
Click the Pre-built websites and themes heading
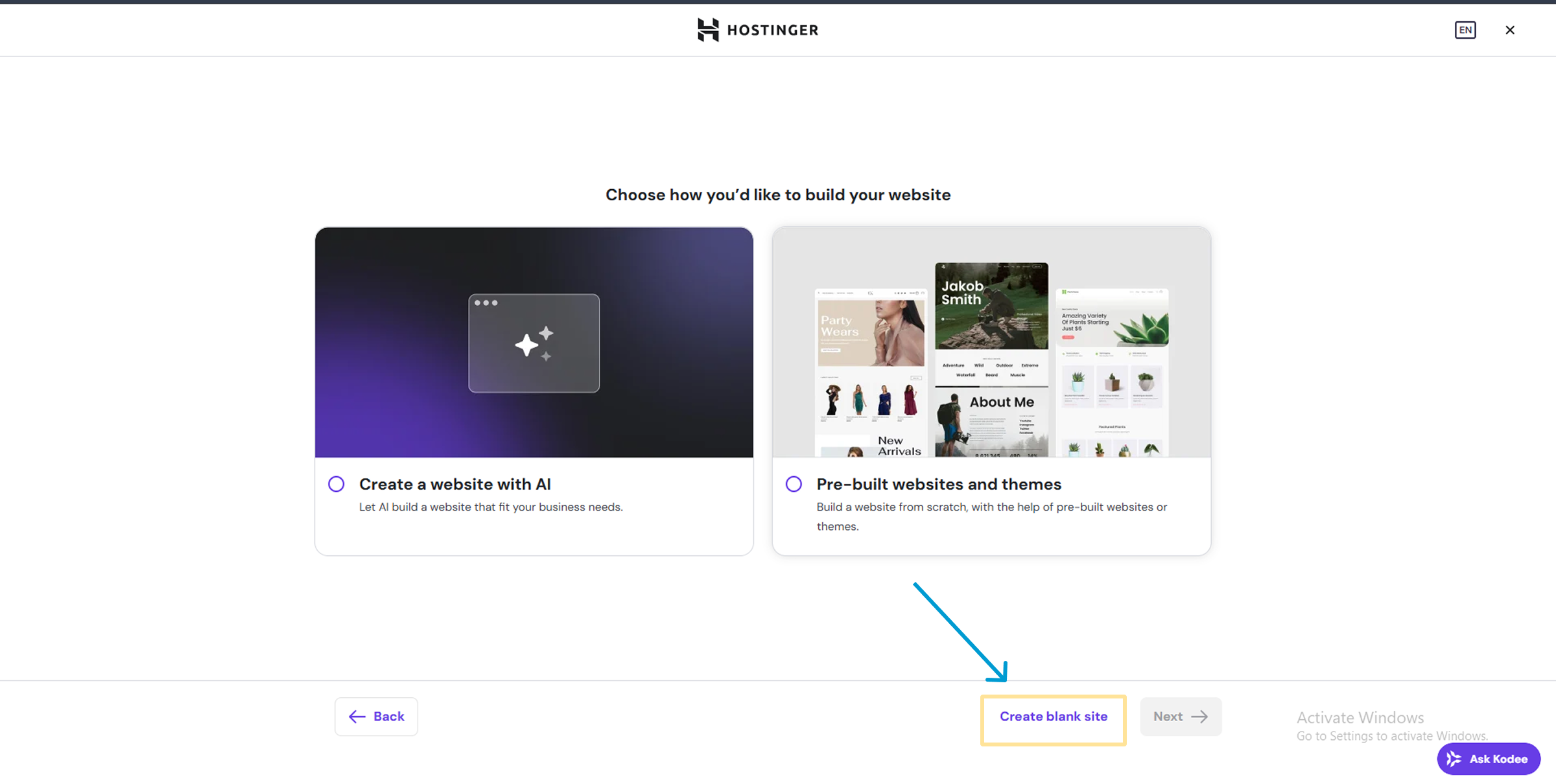coord(938,484)
